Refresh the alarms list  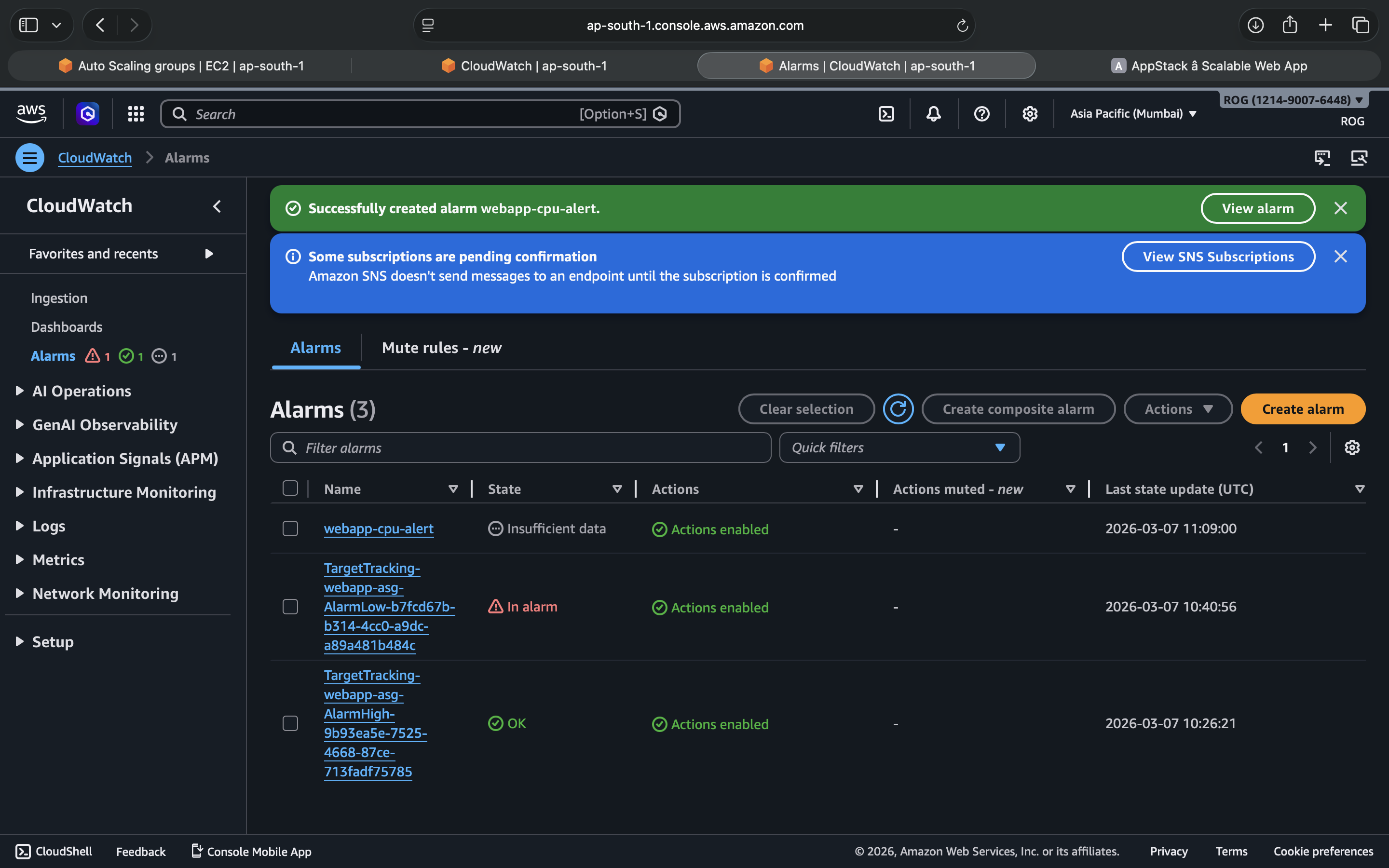pyautogui.click(x=898, y=409)
